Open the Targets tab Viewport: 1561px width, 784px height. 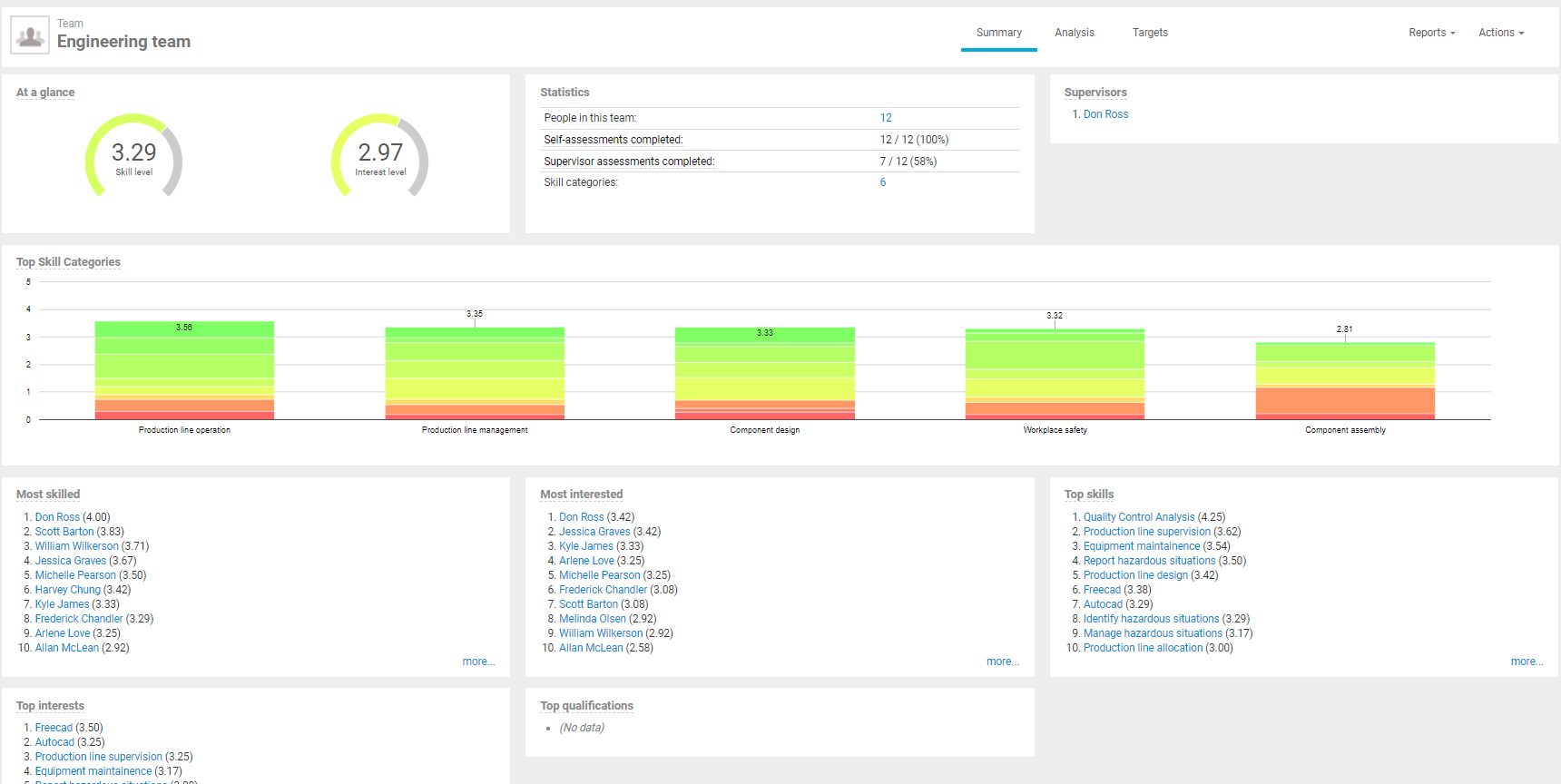point(1149,33)
